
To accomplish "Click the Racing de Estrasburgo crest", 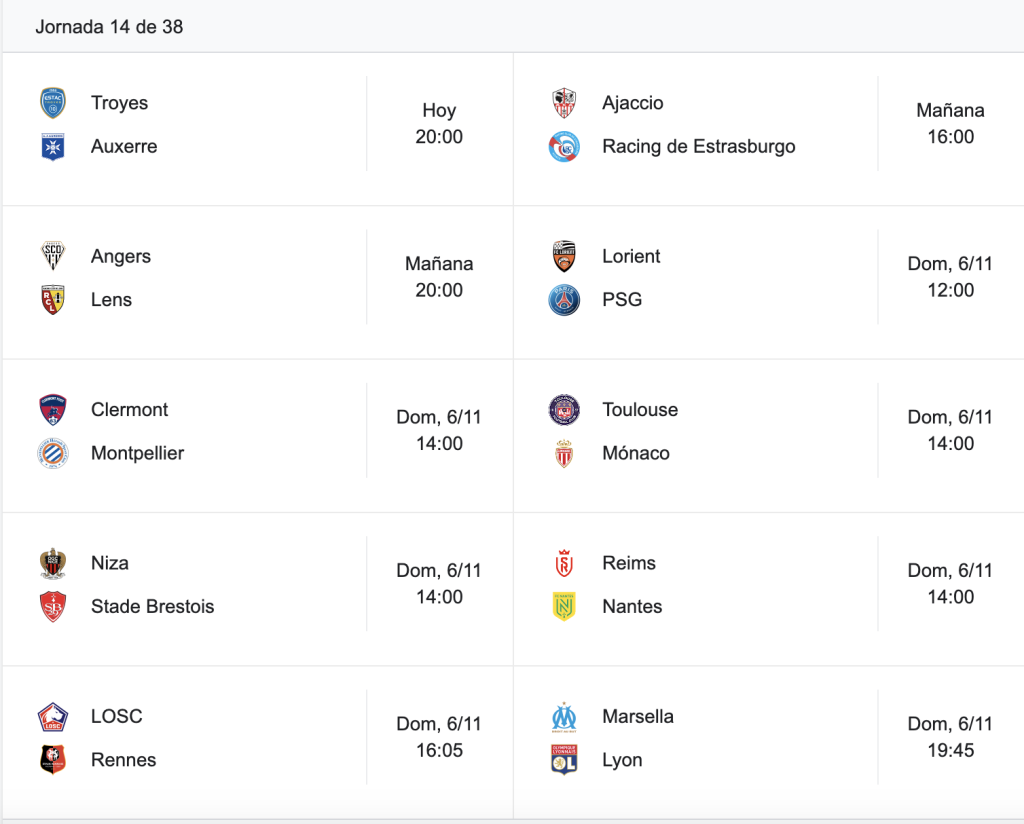I will click(564, 147).
